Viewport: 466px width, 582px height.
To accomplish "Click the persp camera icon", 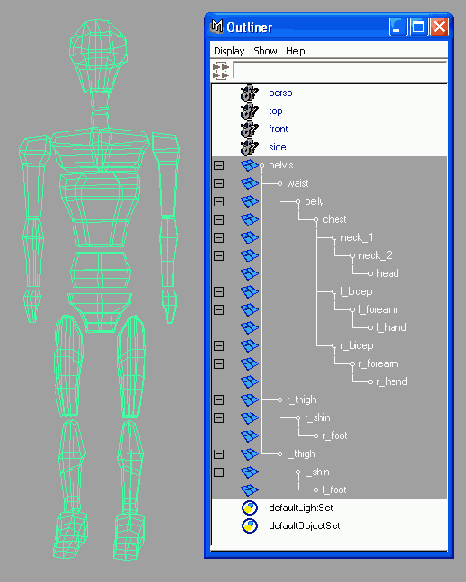I will click(249, 93).
